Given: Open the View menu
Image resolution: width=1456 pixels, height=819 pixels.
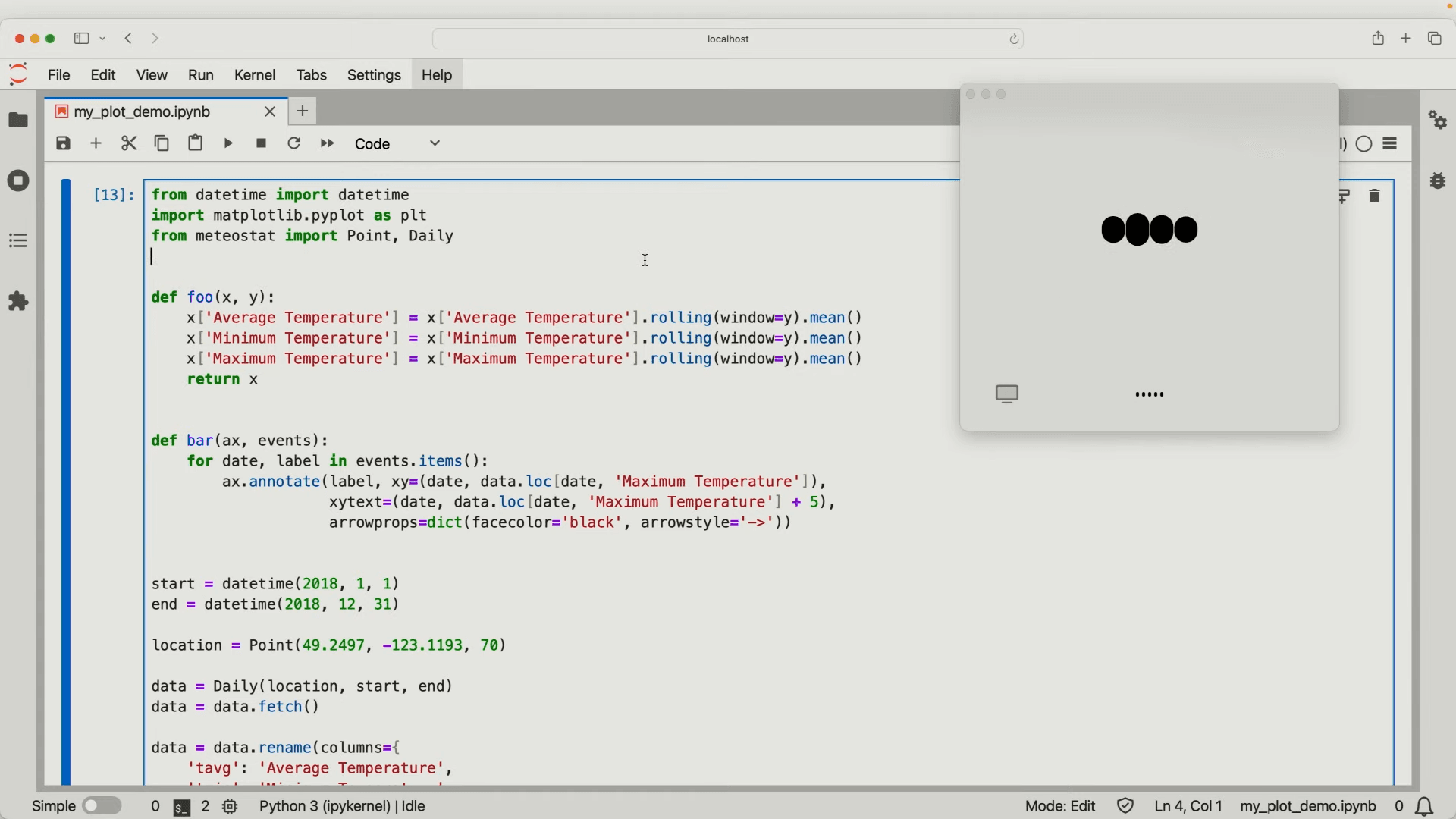Looking at the screenshot, I should click(x=152, y=75).
